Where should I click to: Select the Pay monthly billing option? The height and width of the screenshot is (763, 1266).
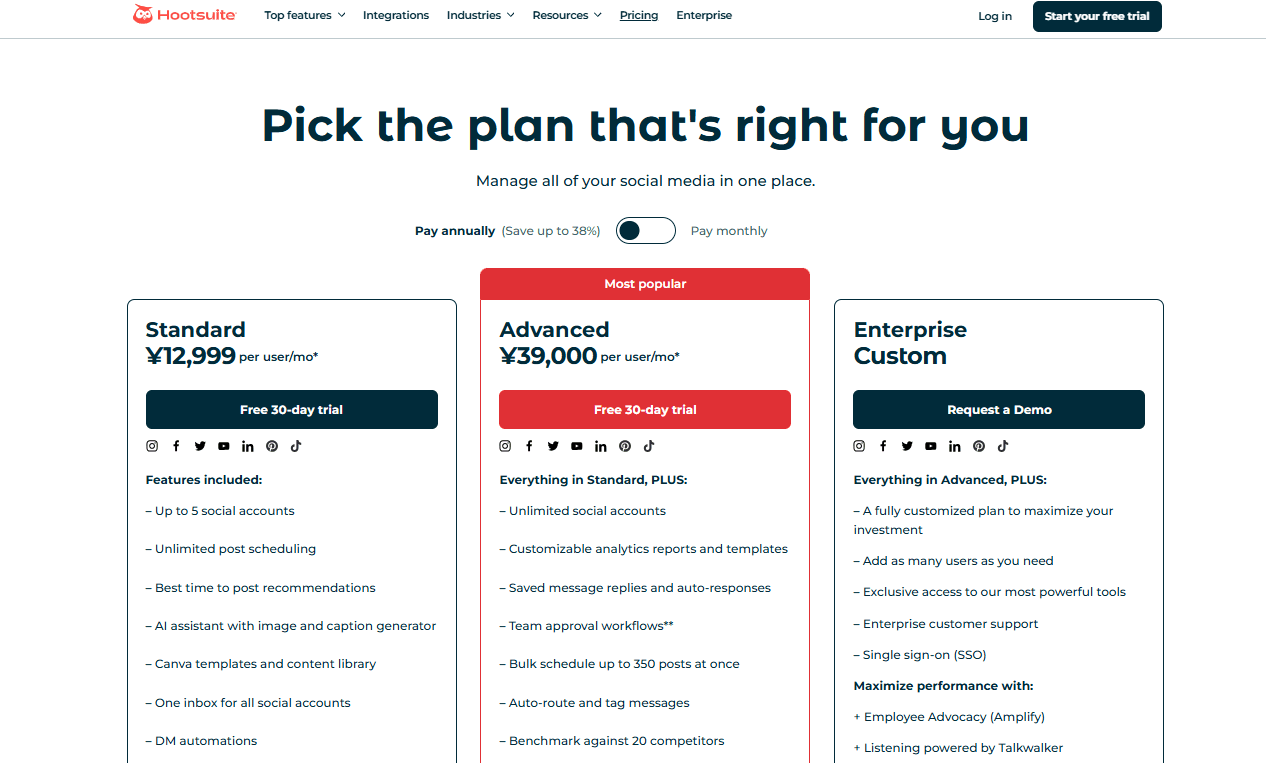(x=729, y=231)
